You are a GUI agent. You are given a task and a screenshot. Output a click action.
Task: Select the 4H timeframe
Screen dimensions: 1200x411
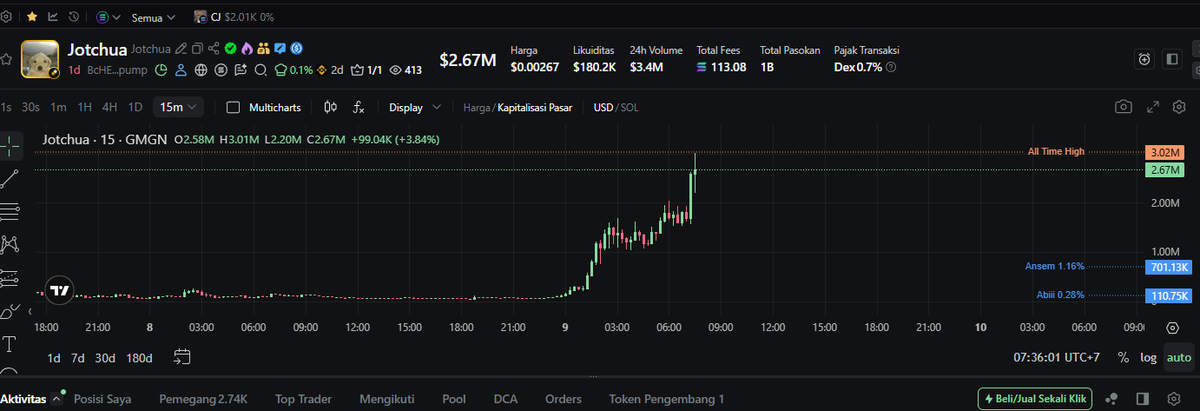click(x=109, y=107)
